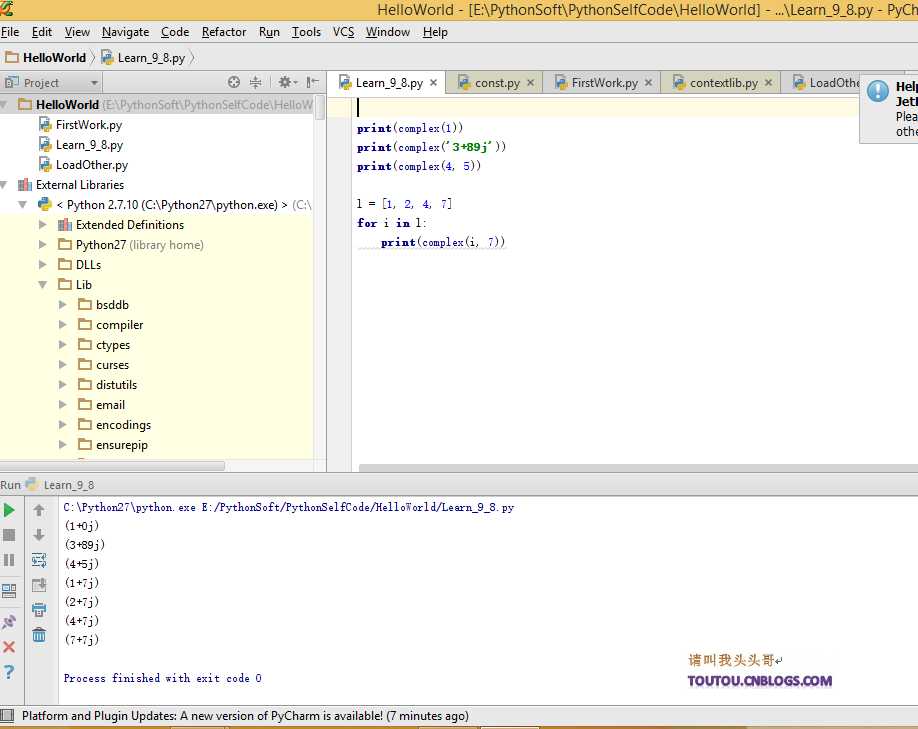Toggle soft-wrap in the Run console

tap(39, 560)
